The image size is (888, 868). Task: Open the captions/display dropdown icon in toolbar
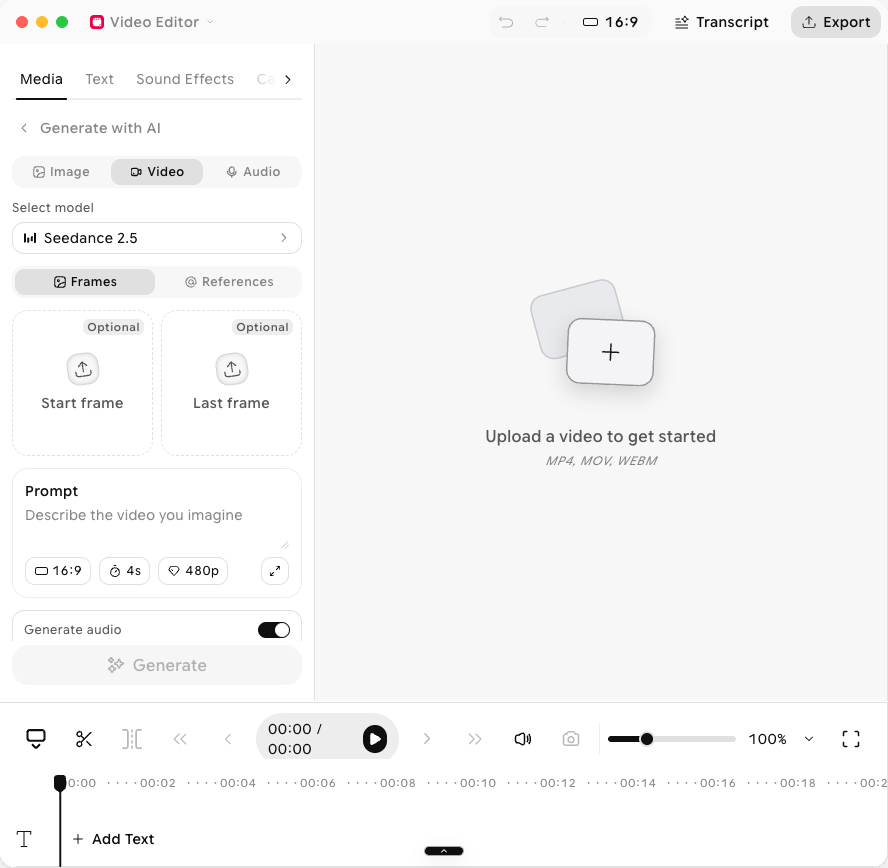(36, 739)
